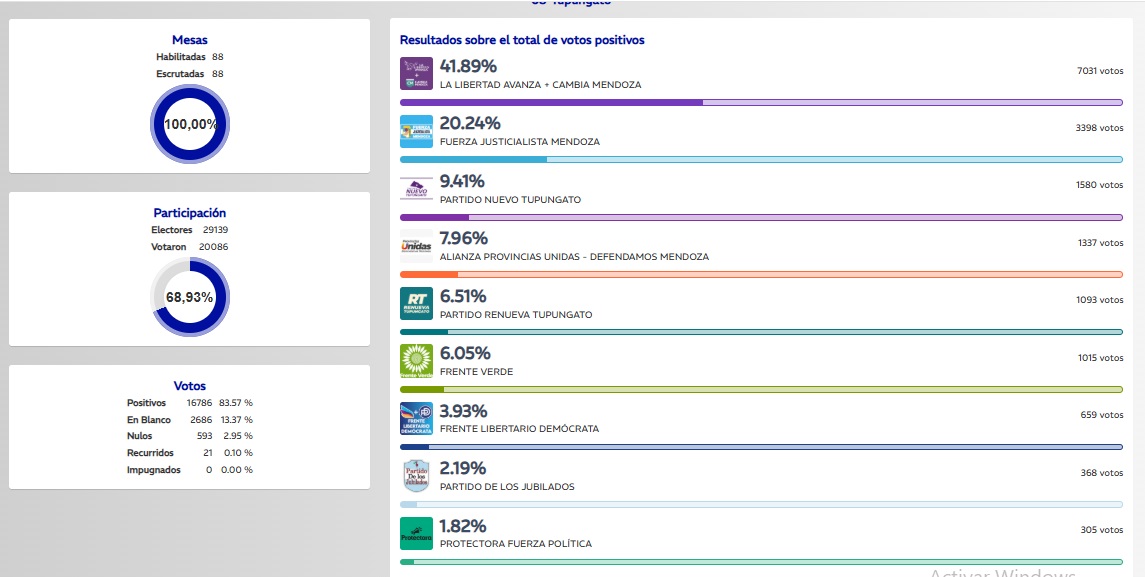This screenshot has height=577, width=1145.
Task: Click the 'PARTIDO RENUEVA TUPUNGATO' party name
Action: point(516,315)
